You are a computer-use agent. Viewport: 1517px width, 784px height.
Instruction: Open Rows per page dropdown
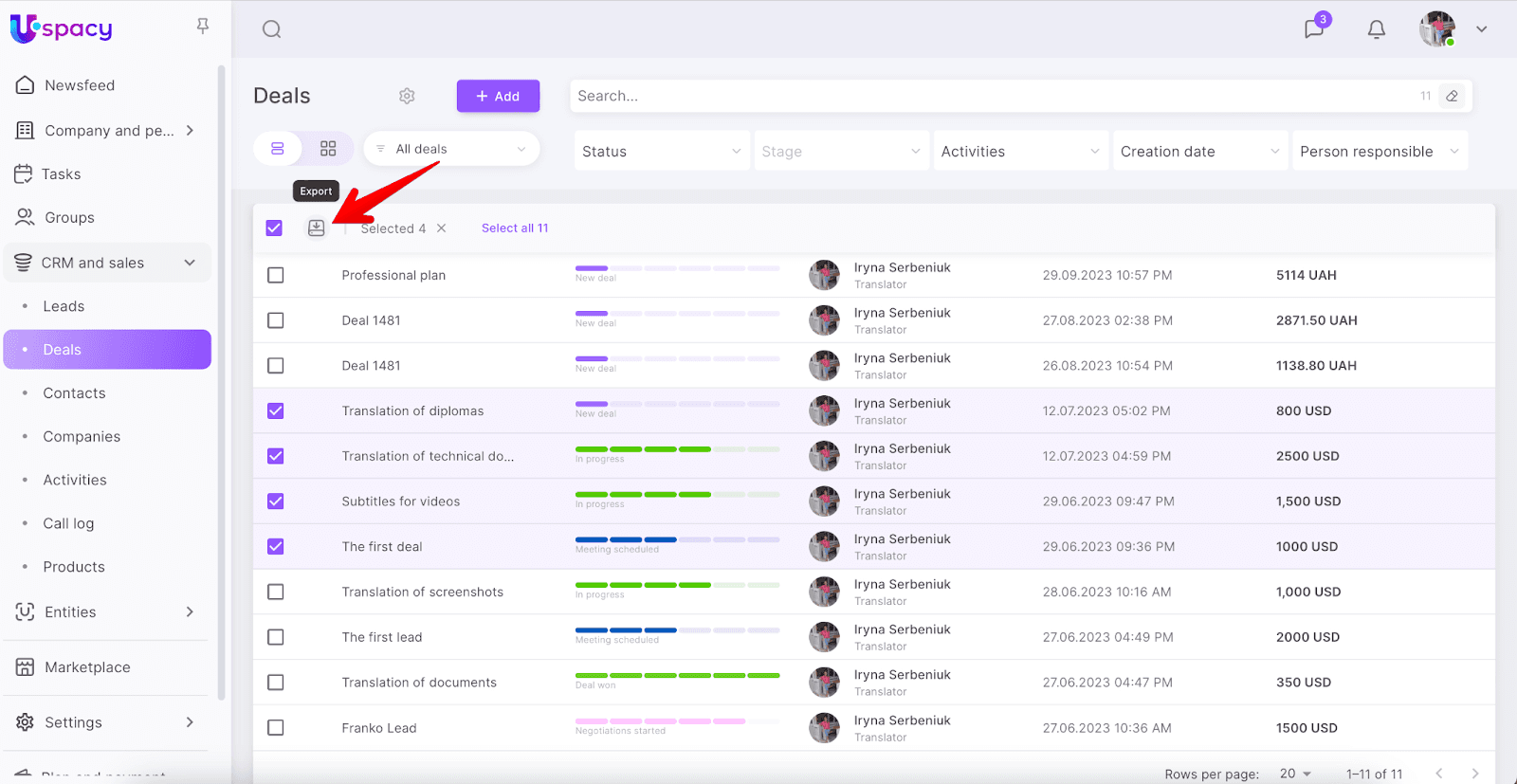click(1294, 774)
